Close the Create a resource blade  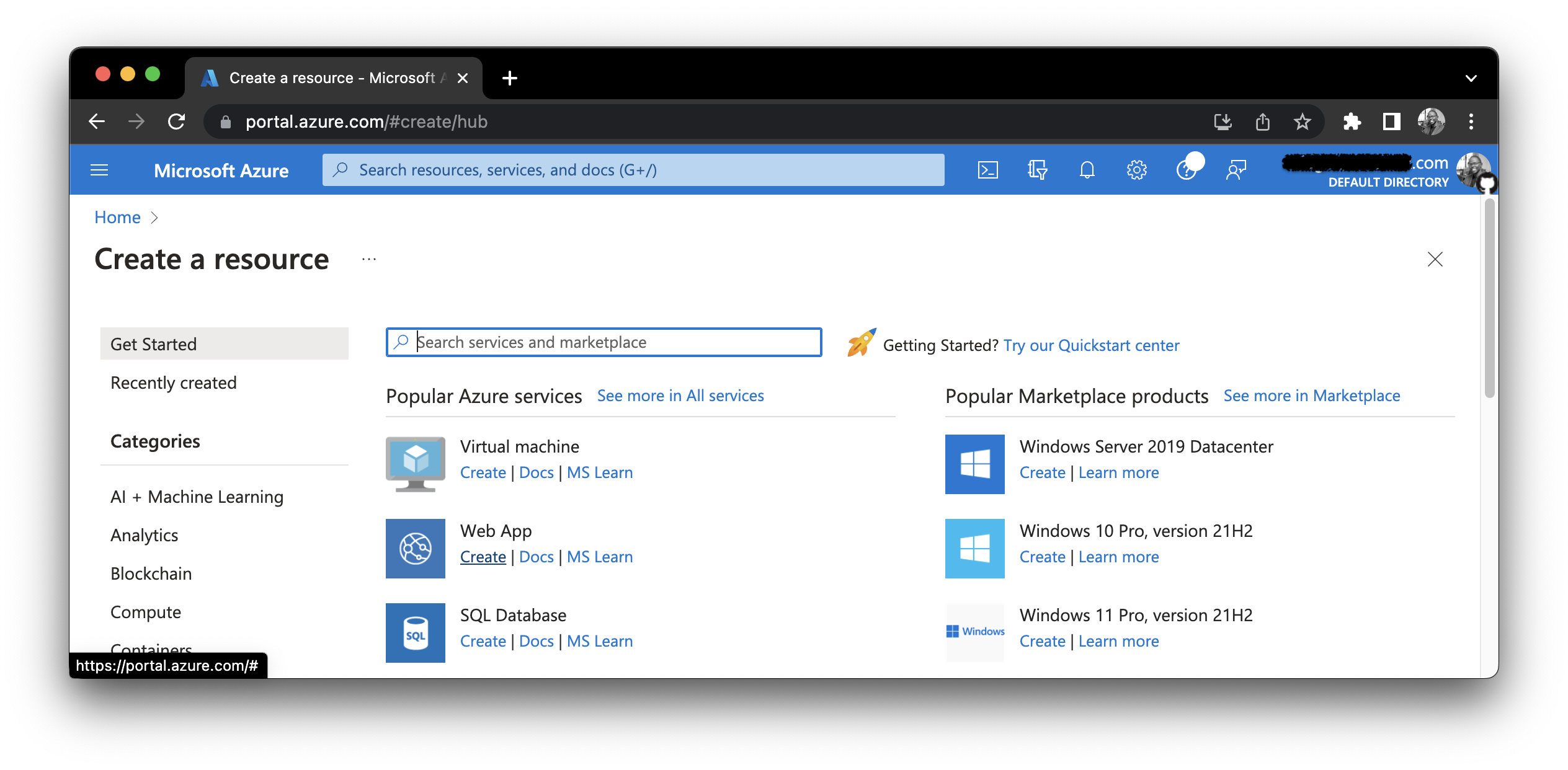coord(1435,259)
